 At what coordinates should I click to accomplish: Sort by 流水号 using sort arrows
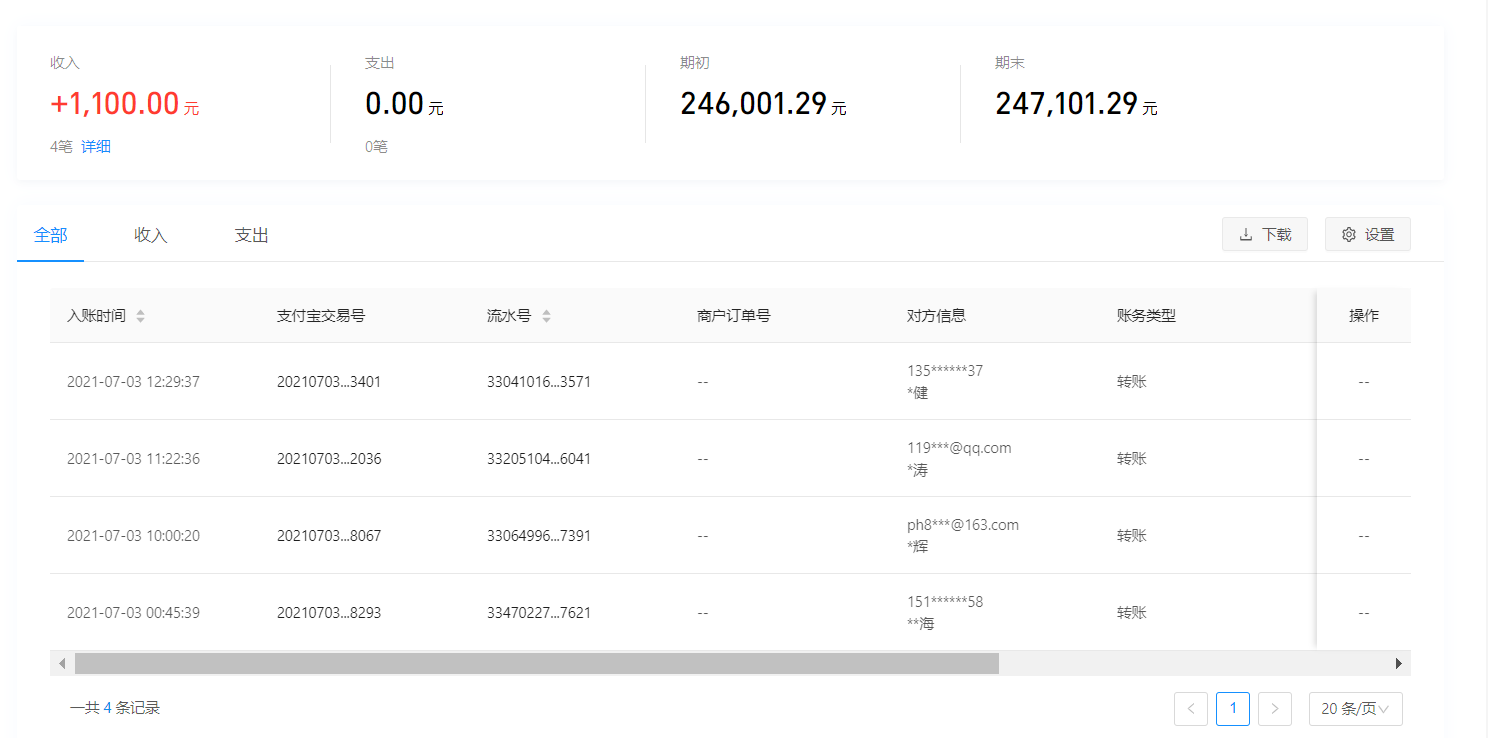tap(546, 316)
